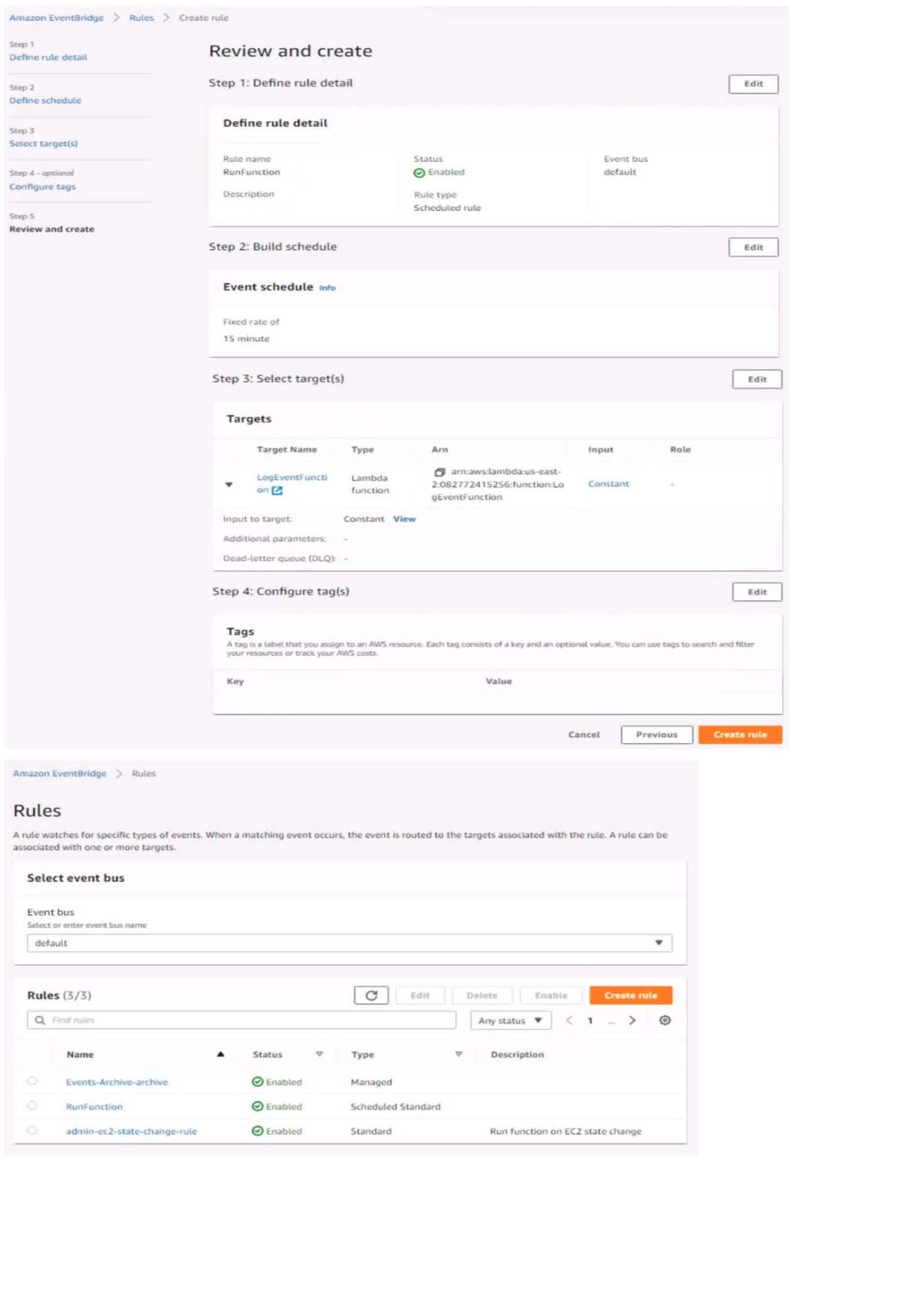
Task: Select Step 5 Review and create
Action: (x=52, y=229)
